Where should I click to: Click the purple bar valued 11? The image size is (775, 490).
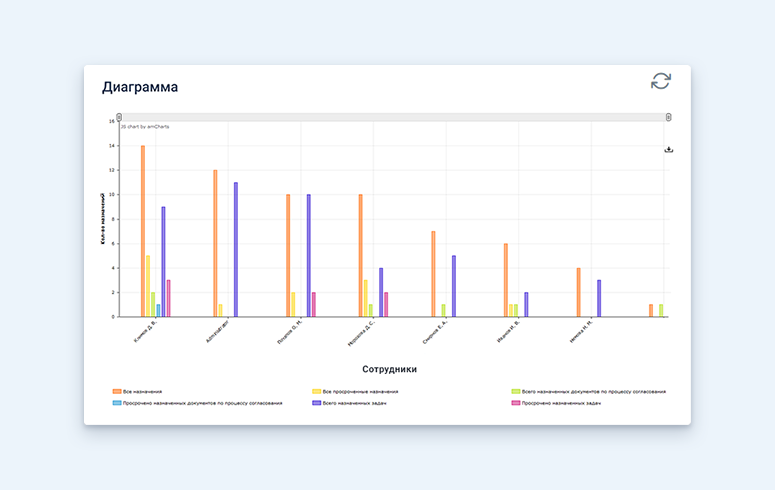[x=236, y=249]
